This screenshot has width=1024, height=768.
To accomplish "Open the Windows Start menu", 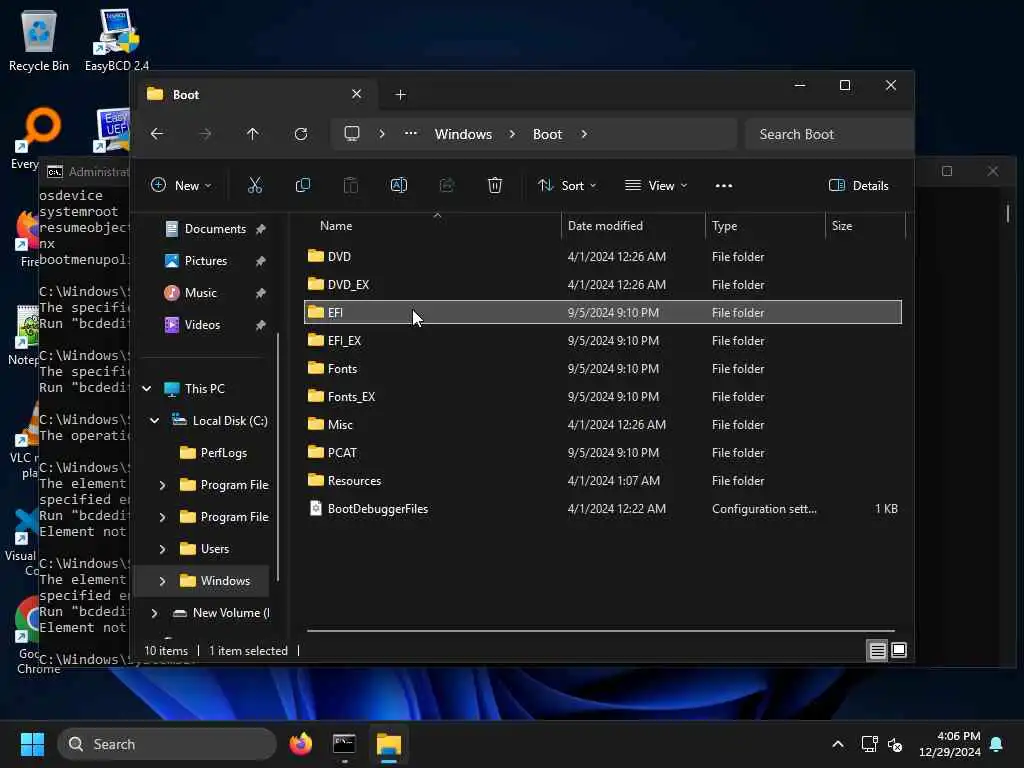I will pyautogui.click(x=32, y=744).
